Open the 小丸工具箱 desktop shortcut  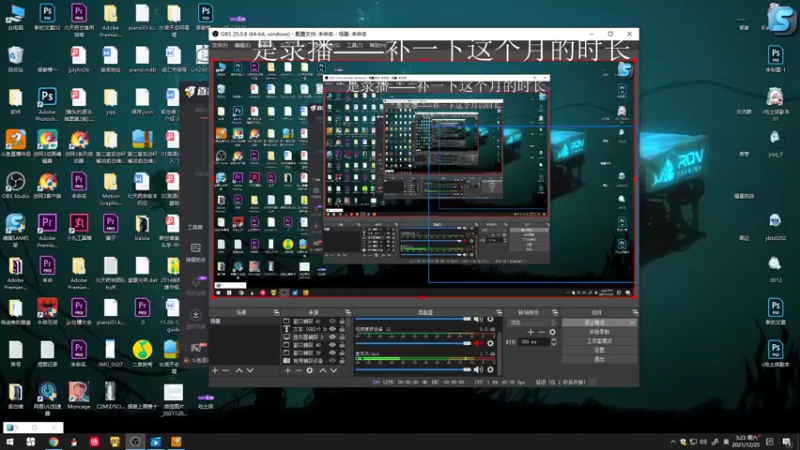(79, 227)
